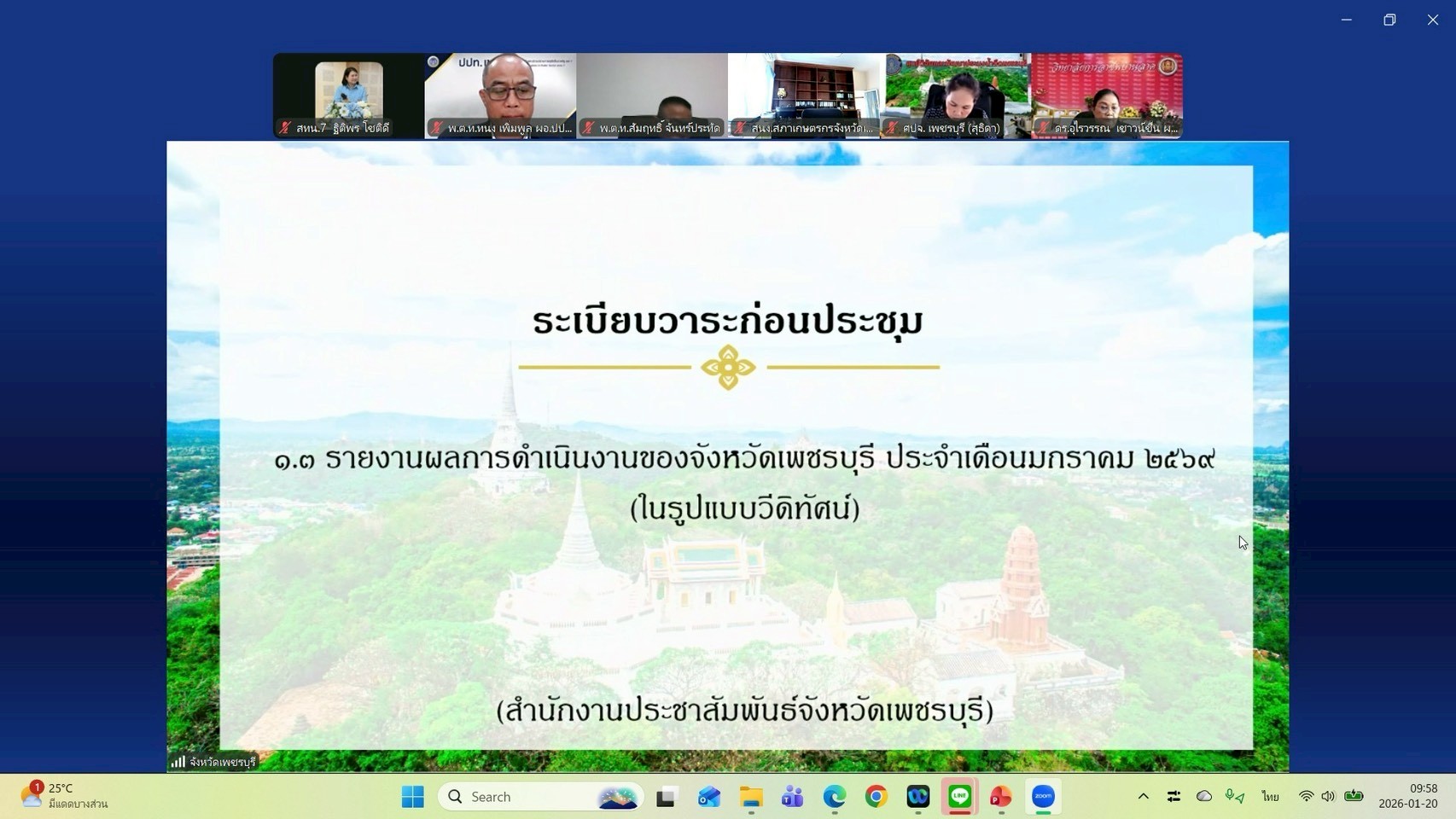Launch Microsoft Edge from the taskbar

click(834, 797)
